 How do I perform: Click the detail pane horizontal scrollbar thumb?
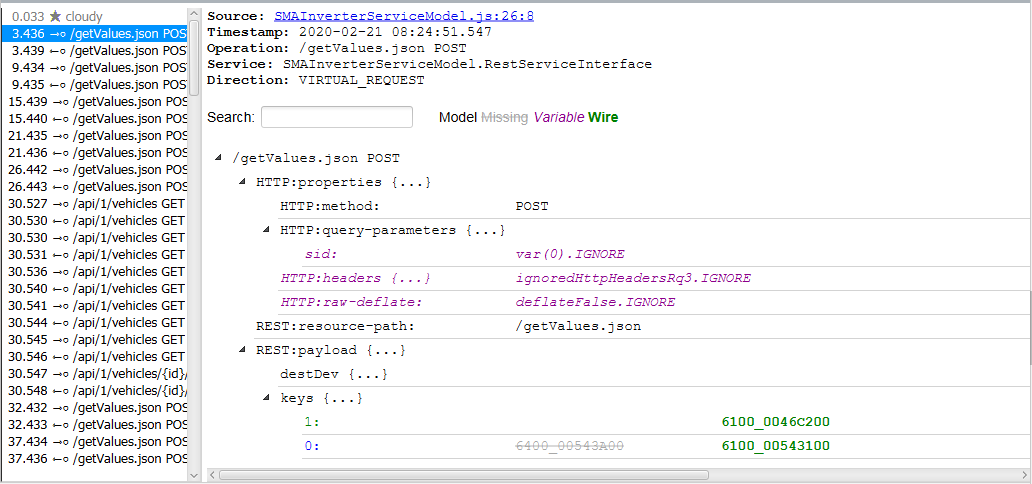(x=464, y=475)
